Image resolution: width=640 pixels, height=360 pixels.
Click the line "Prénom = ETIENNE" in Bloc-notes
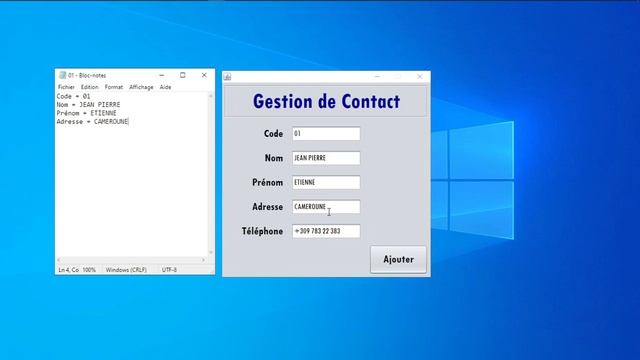point(87,113)
